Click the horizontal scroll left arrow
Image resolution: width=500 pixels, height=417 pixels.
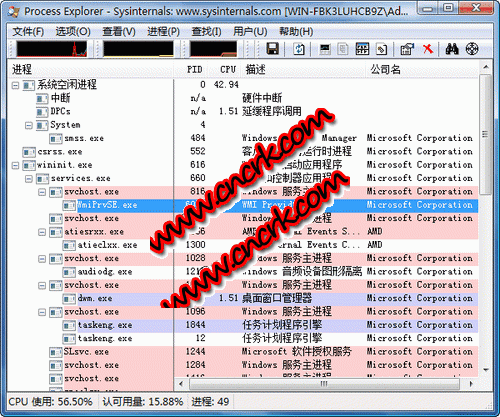click(181, 384)
